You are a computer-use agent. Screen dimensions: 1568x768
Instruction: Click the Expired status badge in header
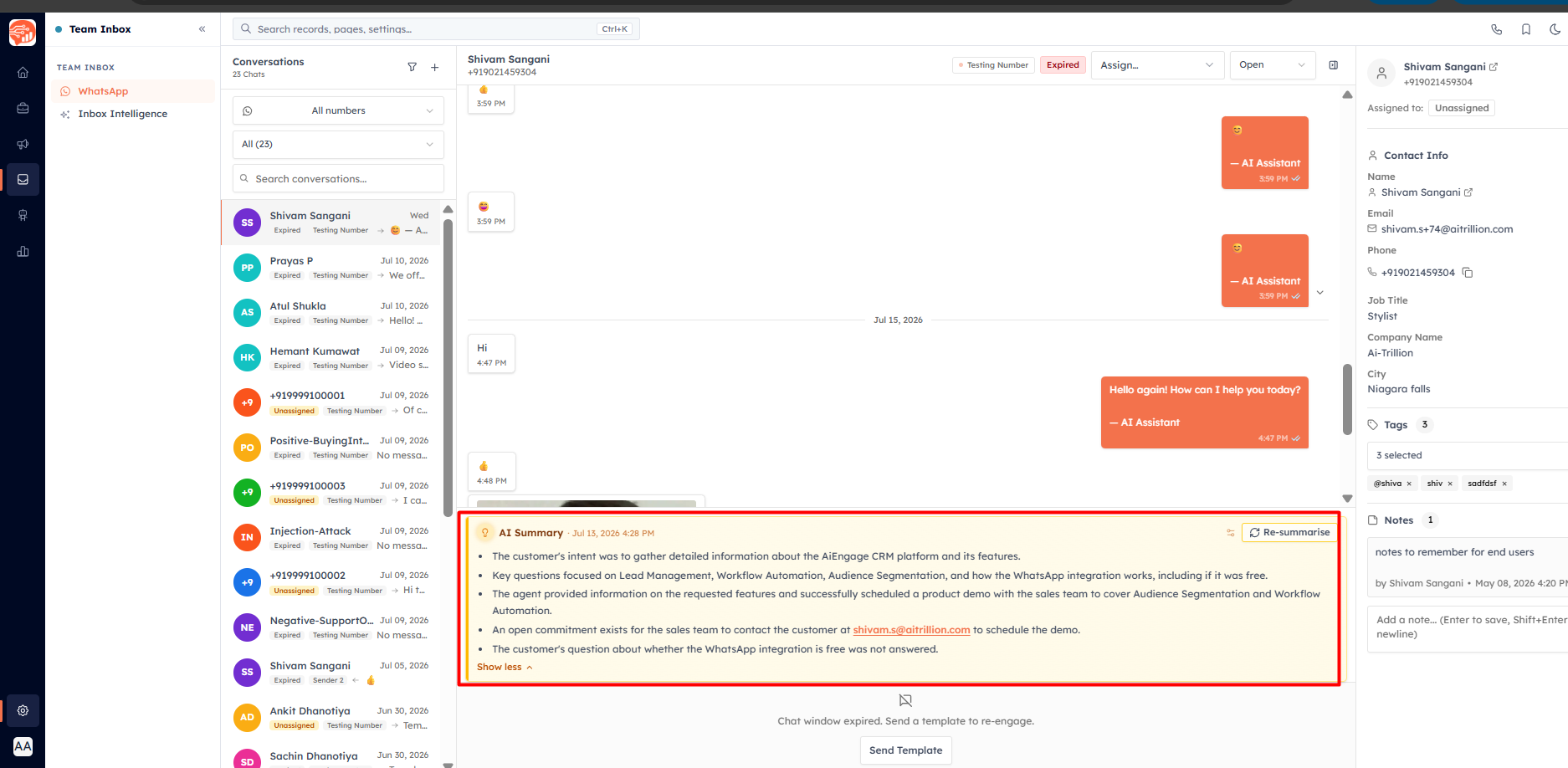pos(1063,65)
